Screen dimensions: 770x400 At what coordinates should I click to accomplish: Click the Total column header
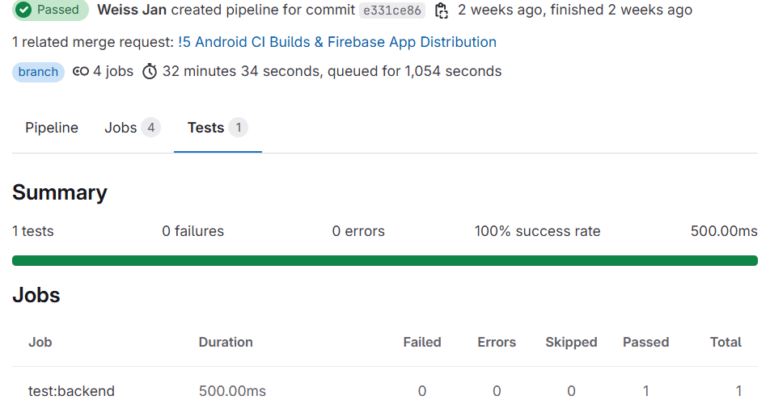[x=726, y=342]
